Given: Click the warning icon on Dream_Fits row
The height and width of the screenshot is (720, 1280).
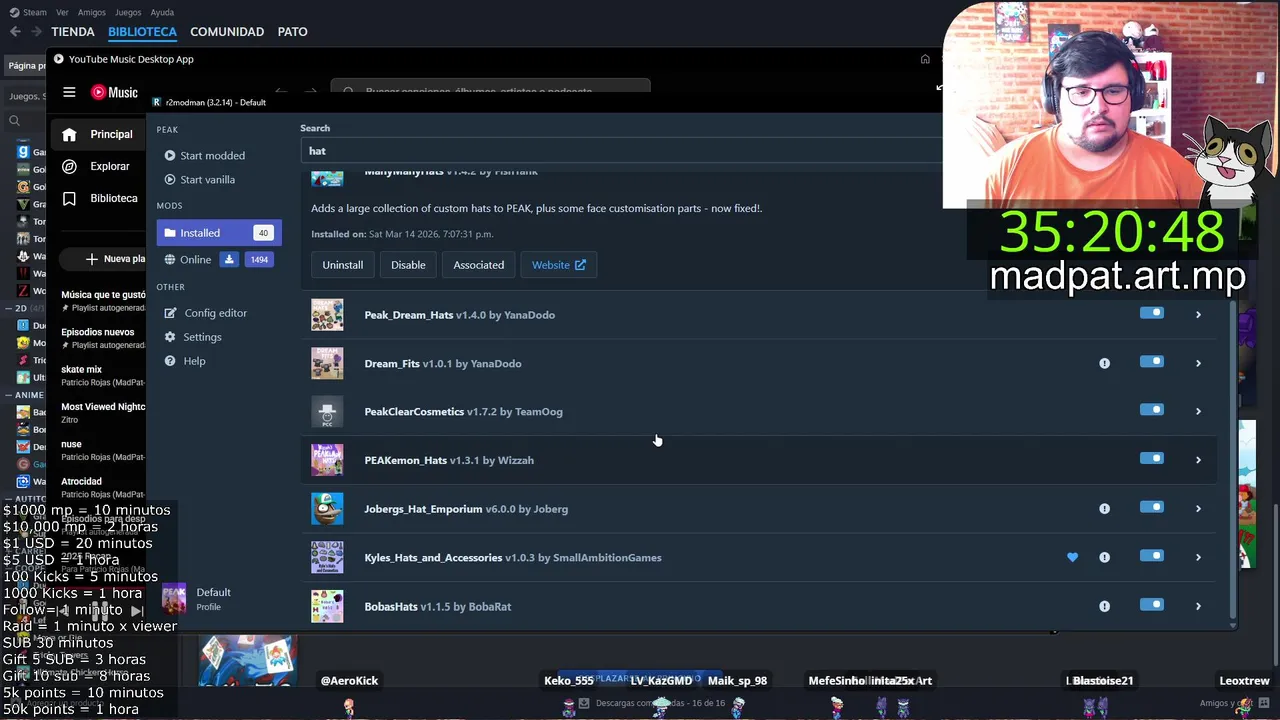Looking at the screenshot, I should [1104, 363].
